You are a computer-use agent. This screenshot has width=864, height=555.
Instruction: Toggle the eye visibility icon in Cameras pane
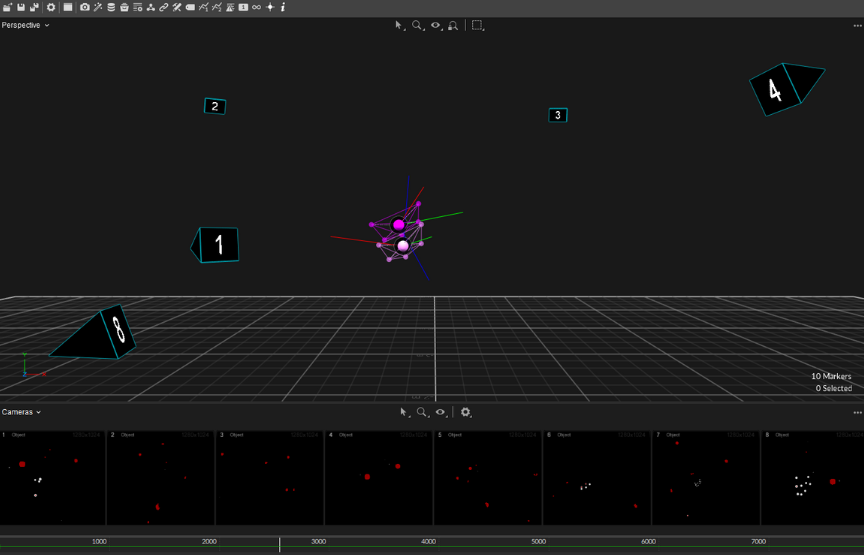pos(441,412)
